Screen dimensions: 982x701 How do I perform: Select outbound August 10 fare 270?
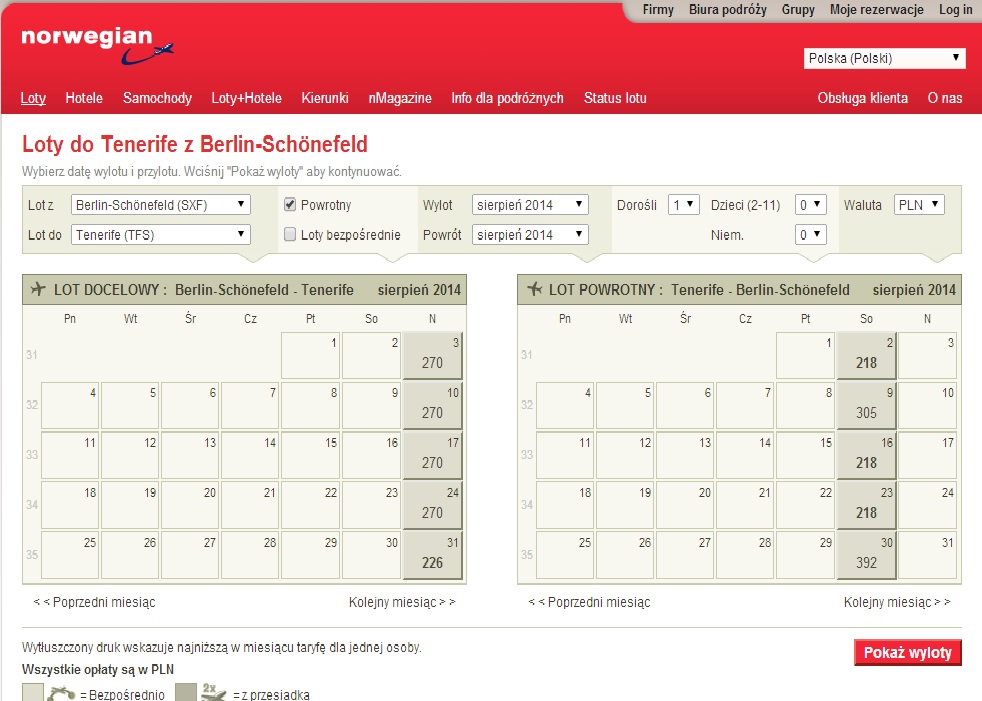pos(432,405)
